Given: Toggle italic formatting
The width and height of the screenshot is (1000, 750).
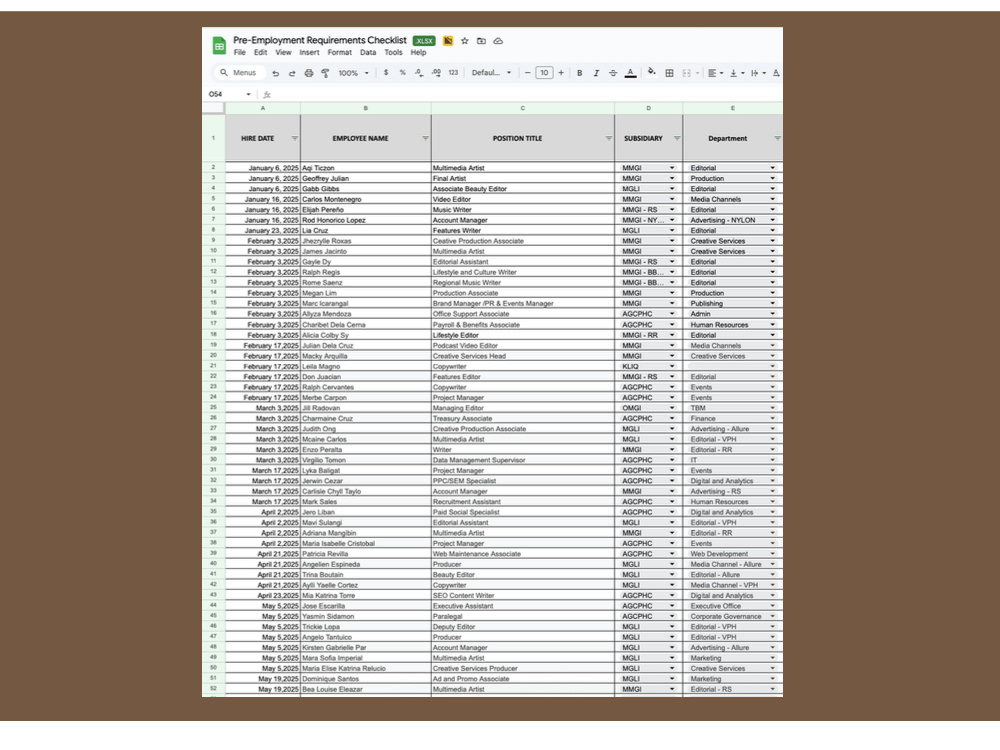Looking at the screenshot, I should (x=596, y=73).
